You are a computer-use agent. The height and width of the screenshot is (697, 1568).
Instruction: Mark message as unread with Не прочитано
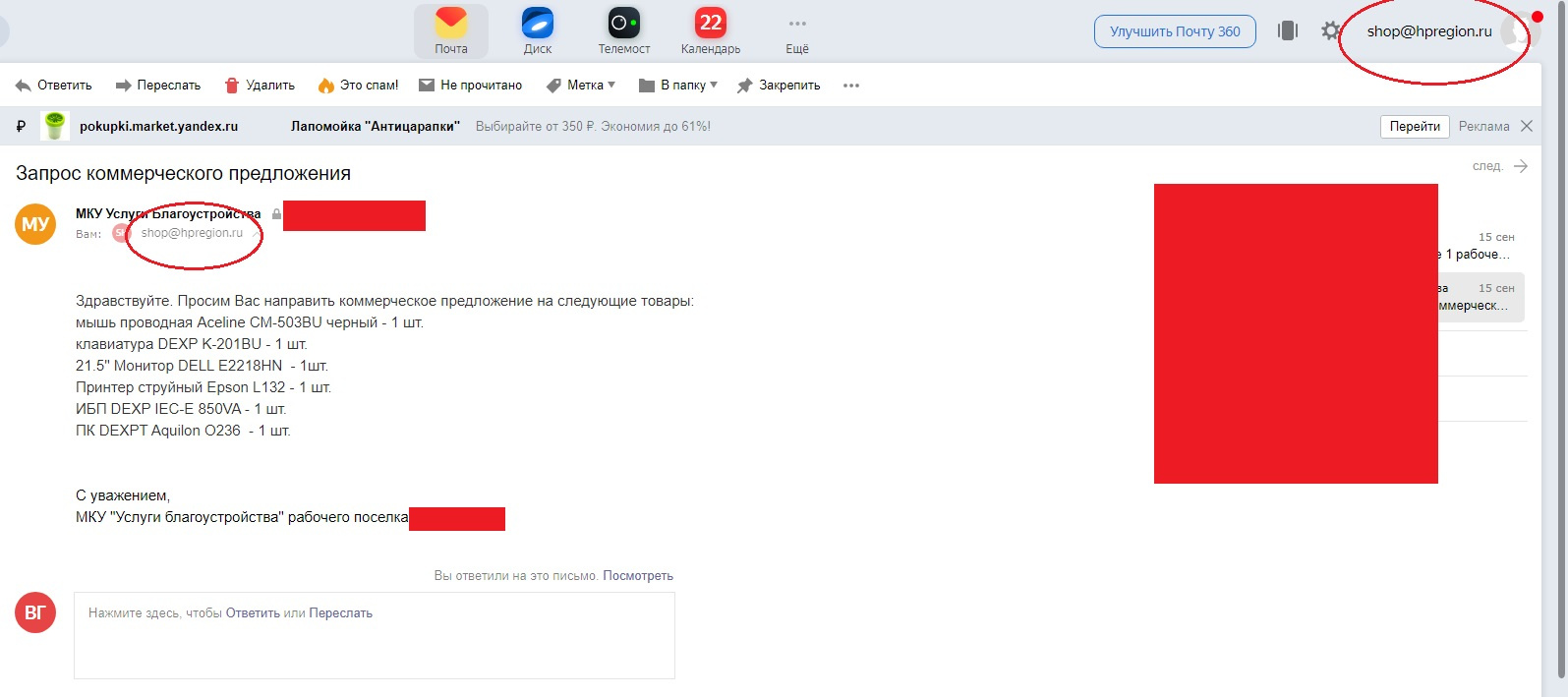[x=471, y=86]
